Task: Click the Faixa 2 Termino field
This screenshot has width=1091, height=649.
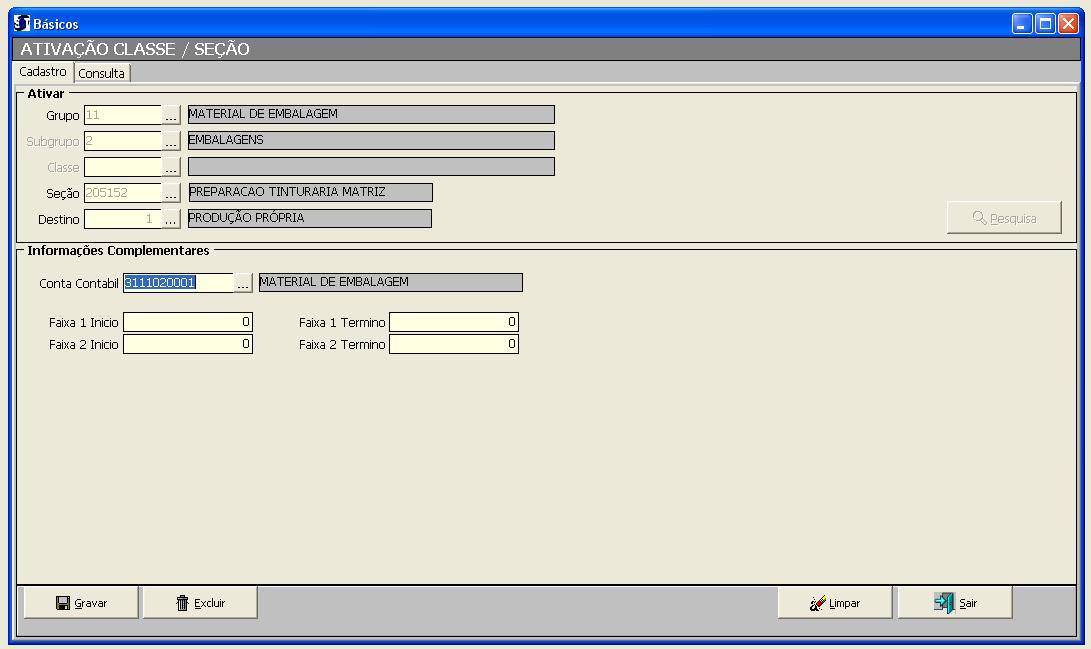Action: click(x=453, y=344)
